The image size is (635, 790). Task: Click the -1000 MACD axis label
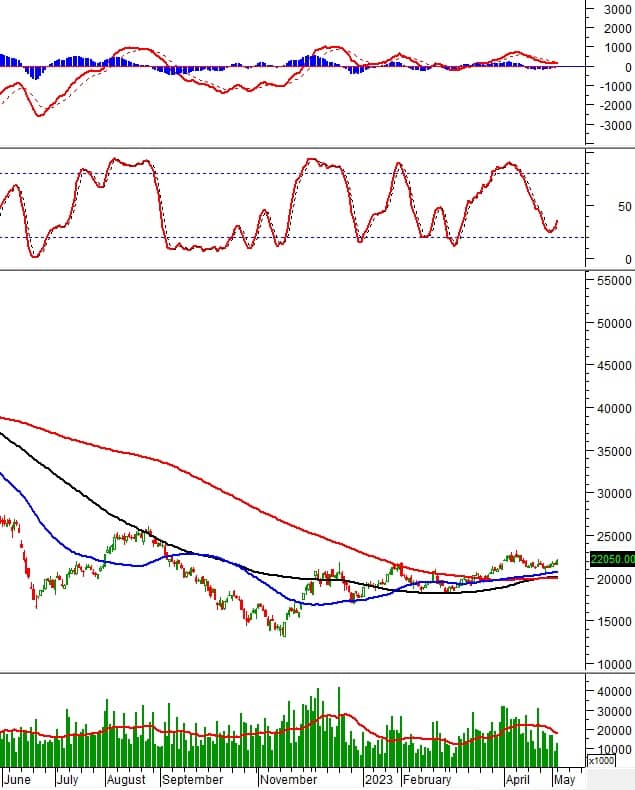(616, 87)
